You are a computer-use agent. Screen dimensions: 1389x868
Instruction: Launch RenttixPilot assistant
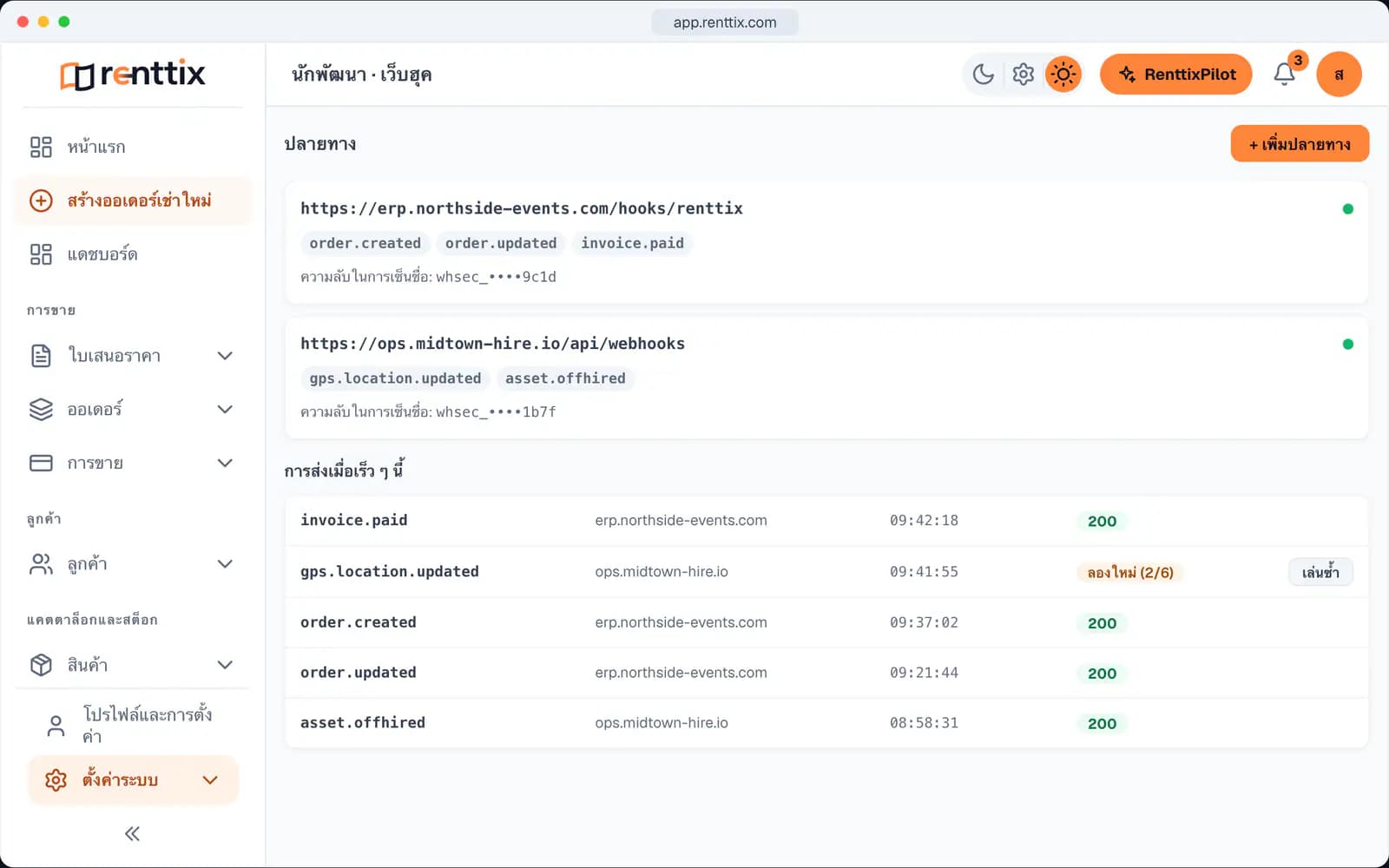tap(1176, 75)
